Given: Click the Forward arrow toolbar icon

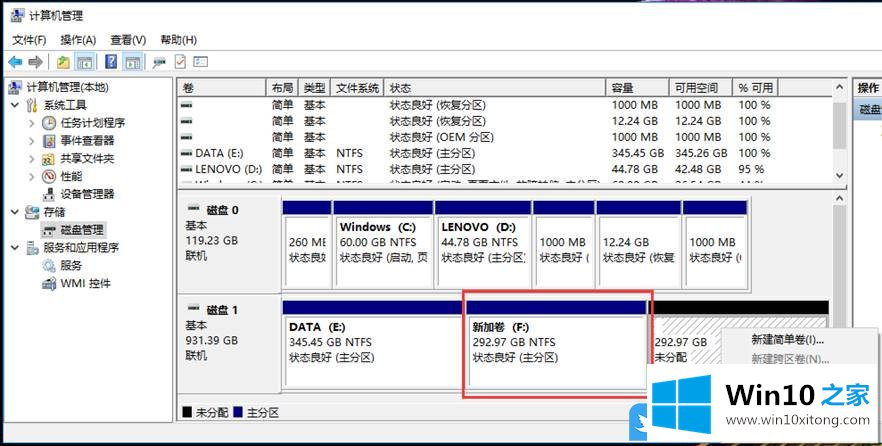Looking at the screenshot, I should [x=35, y=62].
